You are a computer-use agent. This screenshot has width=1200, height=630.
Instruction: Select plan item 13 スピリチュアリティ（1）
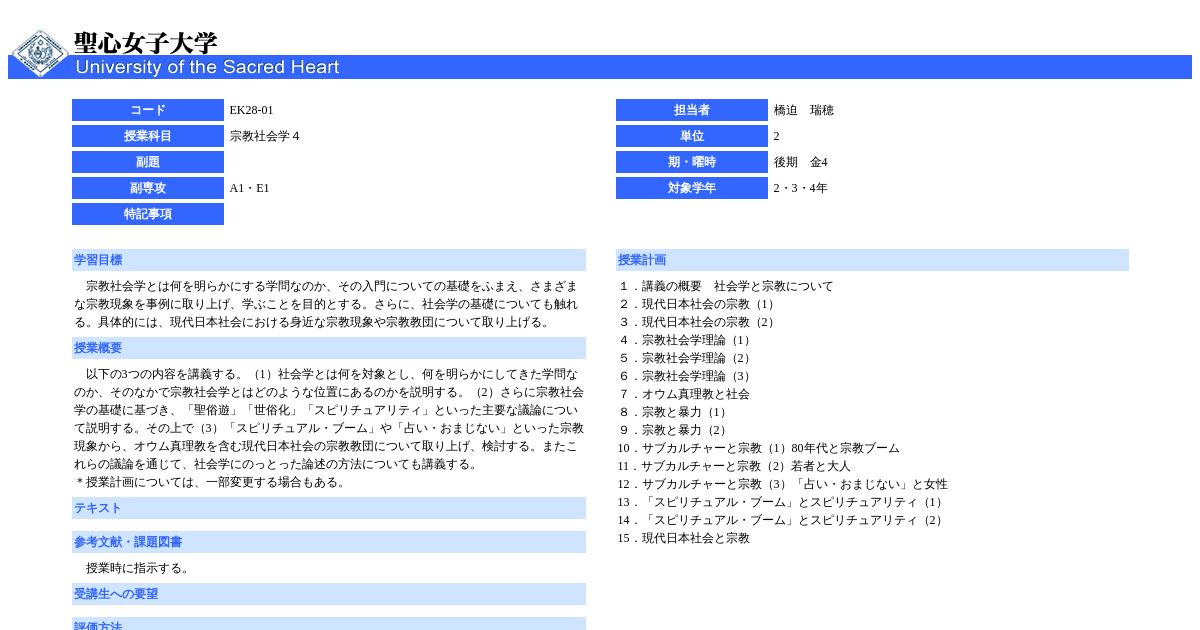(x=782, y=502)
